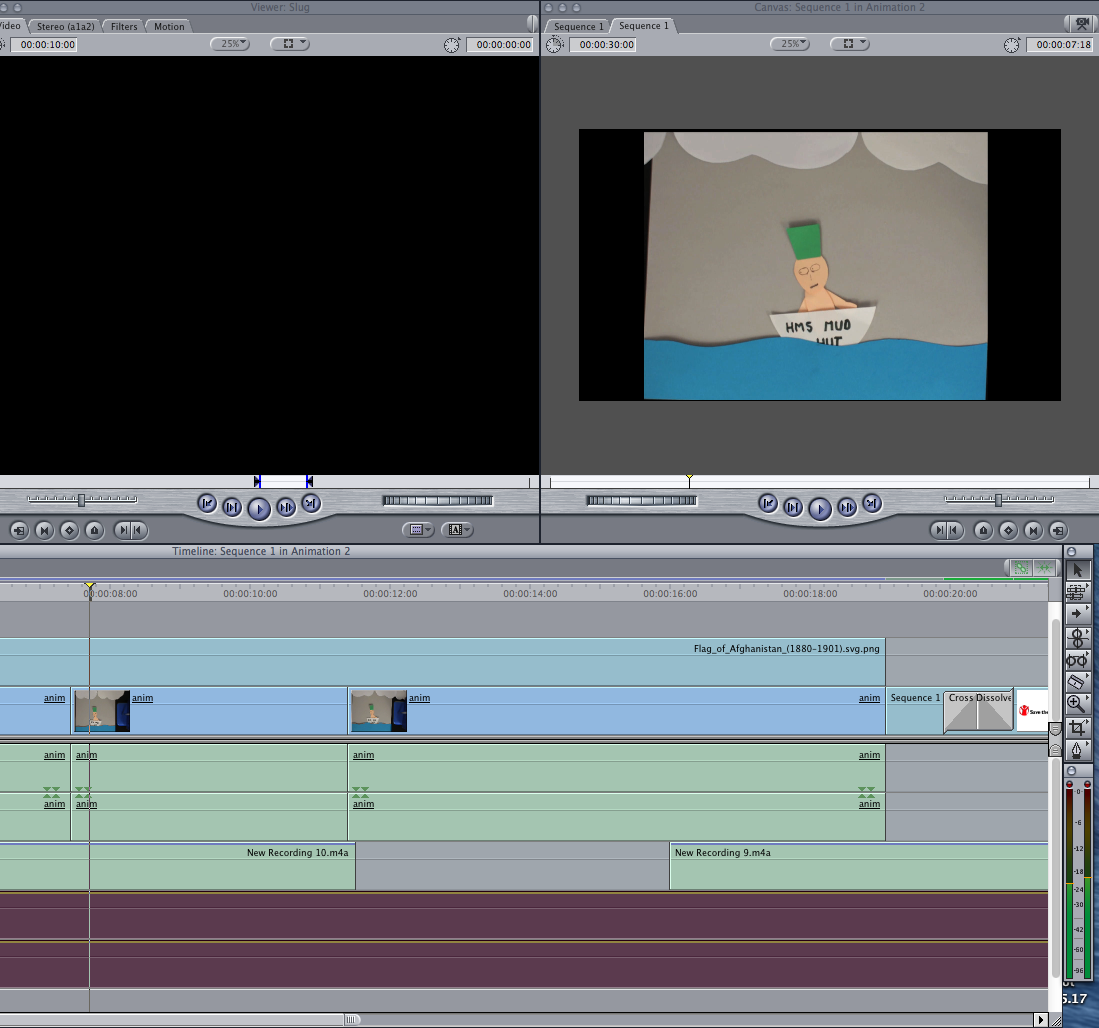Open Viewer view options dropdown
1099x1028 pixels.
click(x=289, y=44)
